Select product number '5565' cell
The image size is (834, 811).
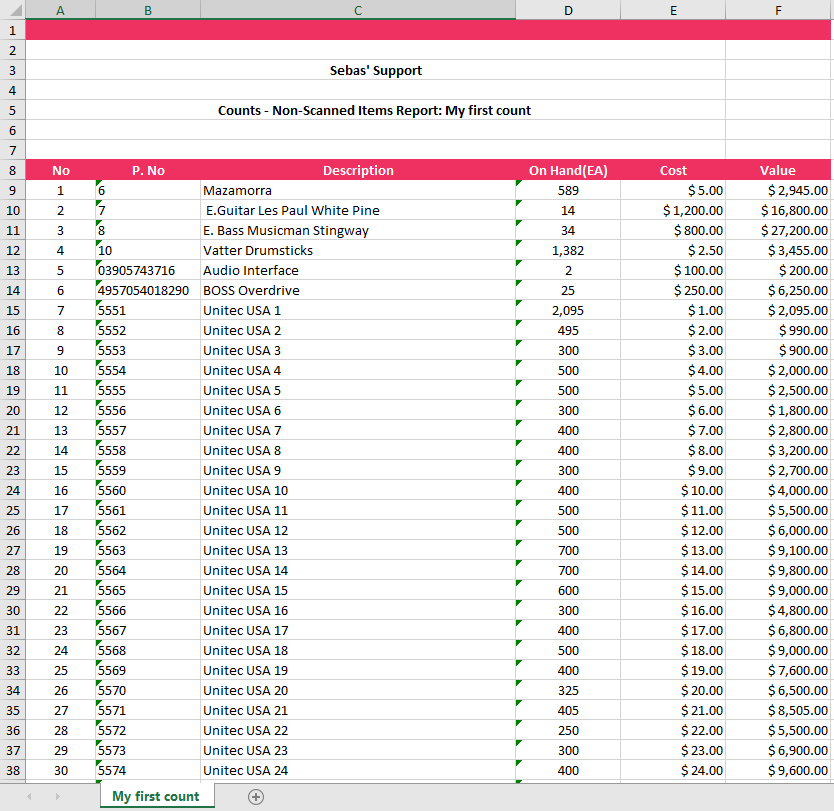(148, 590)
